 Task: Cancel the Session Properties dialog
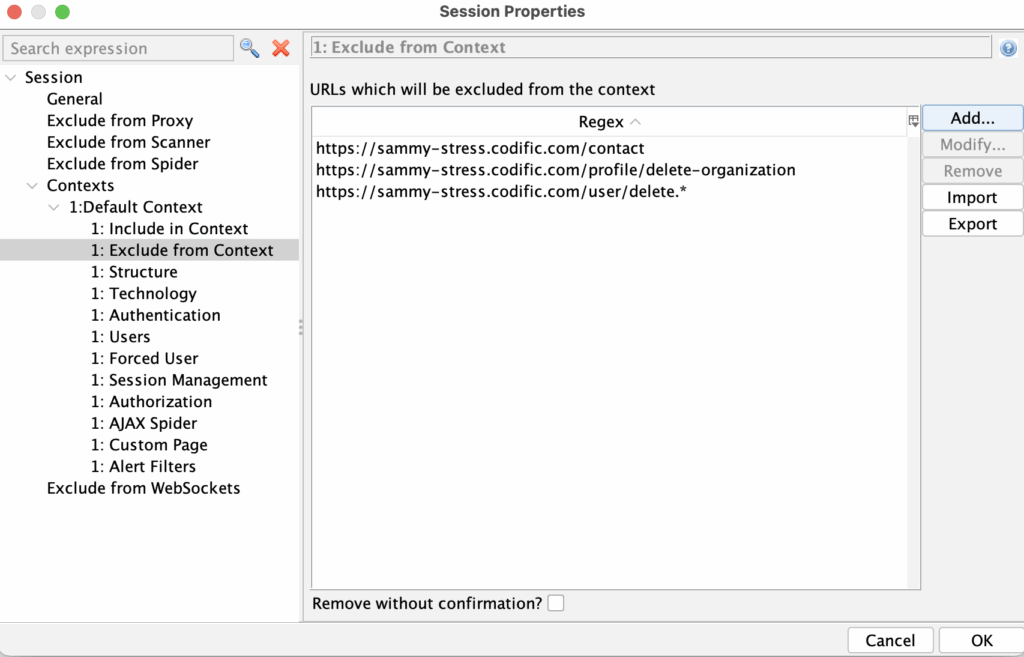889,640
